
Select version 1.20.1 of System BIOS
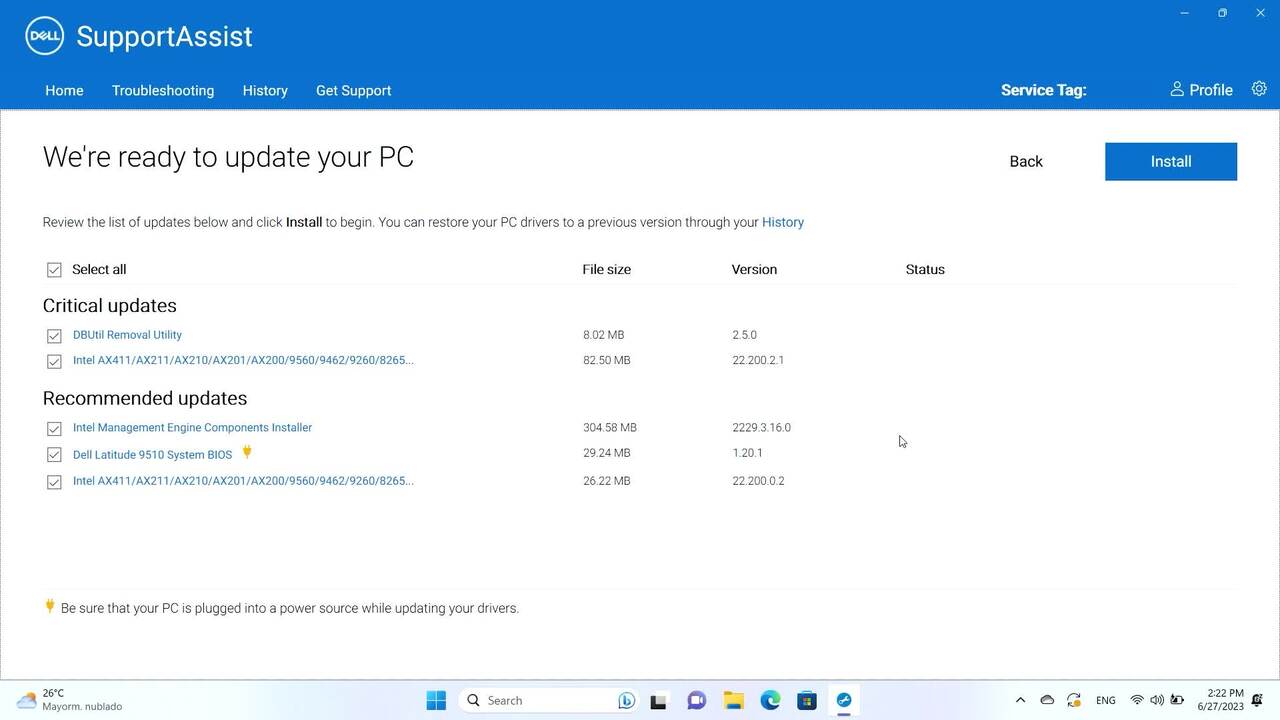tap(749, 453)
